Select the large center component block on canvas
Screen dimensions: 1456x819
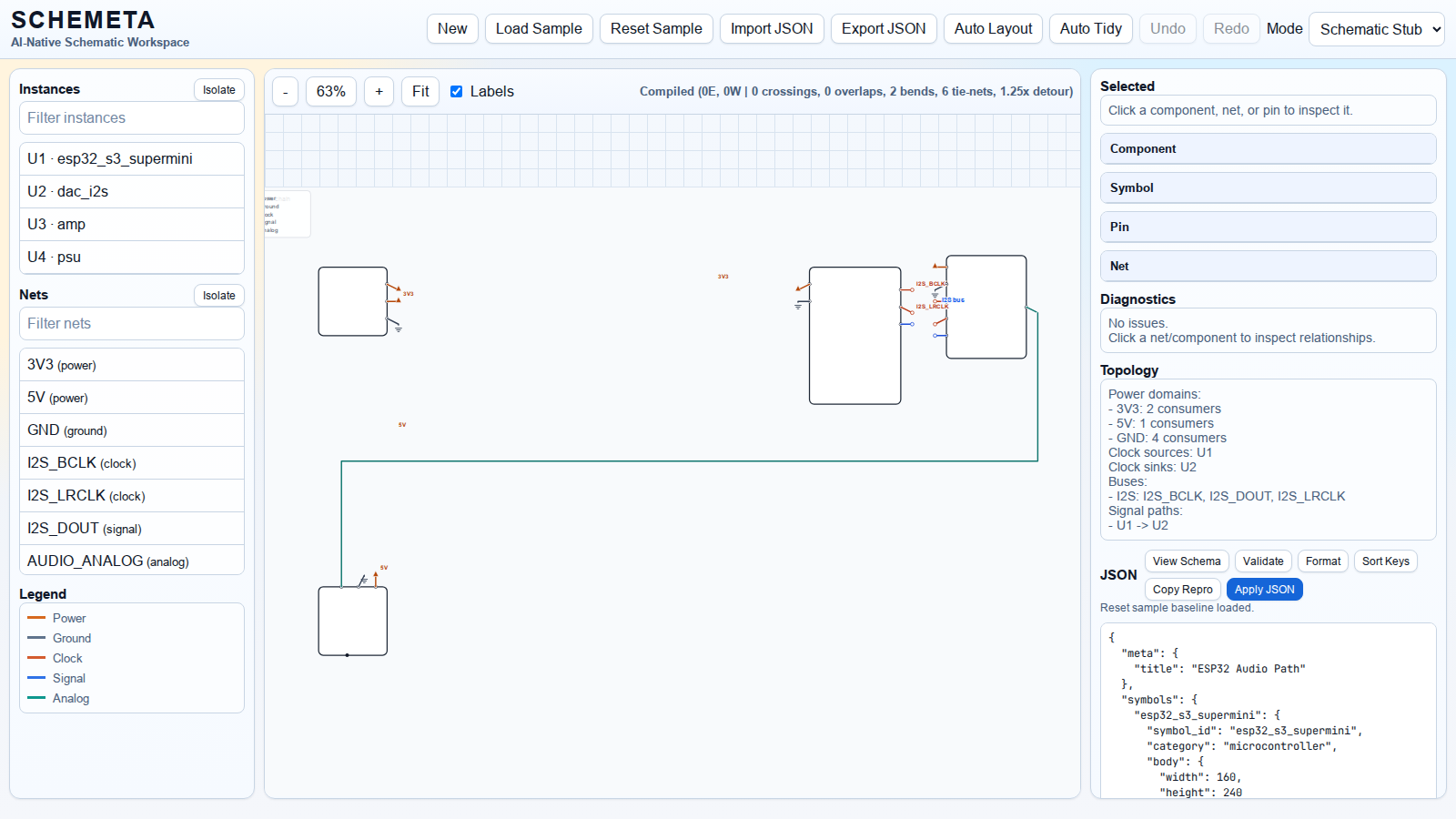854,336
